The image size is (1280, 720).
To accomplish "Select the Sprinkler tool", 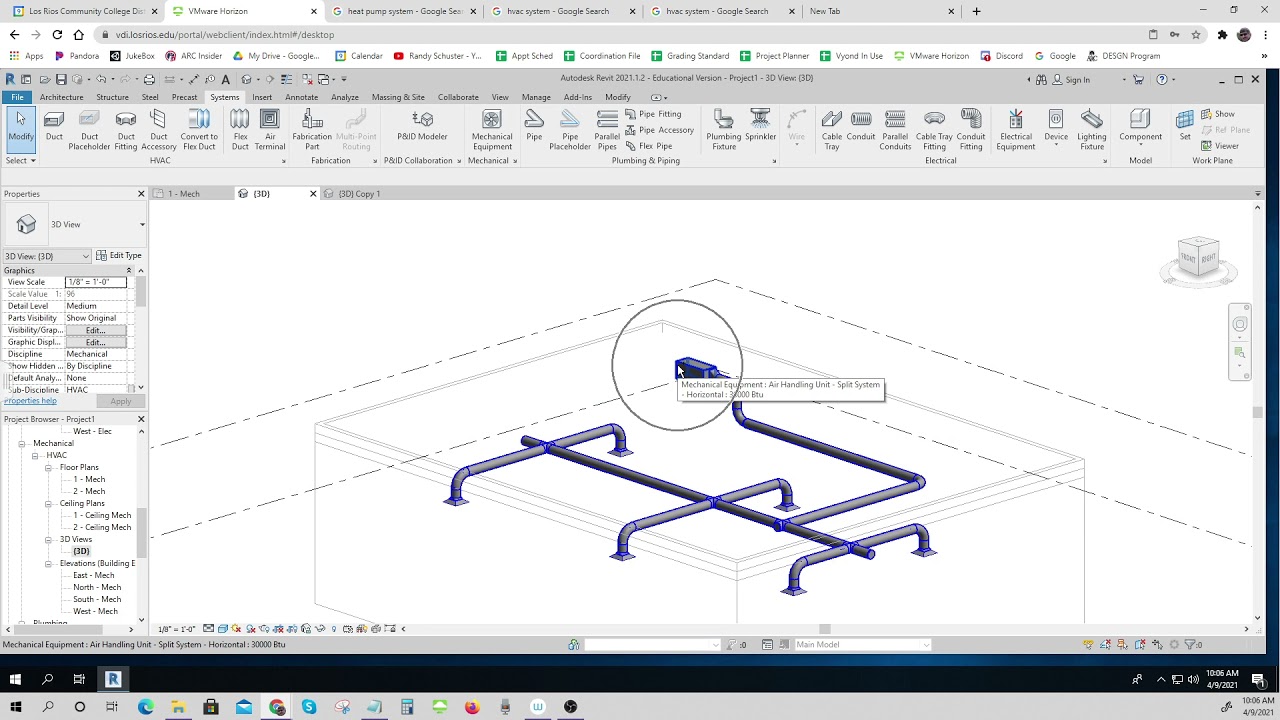I will 760,126.
